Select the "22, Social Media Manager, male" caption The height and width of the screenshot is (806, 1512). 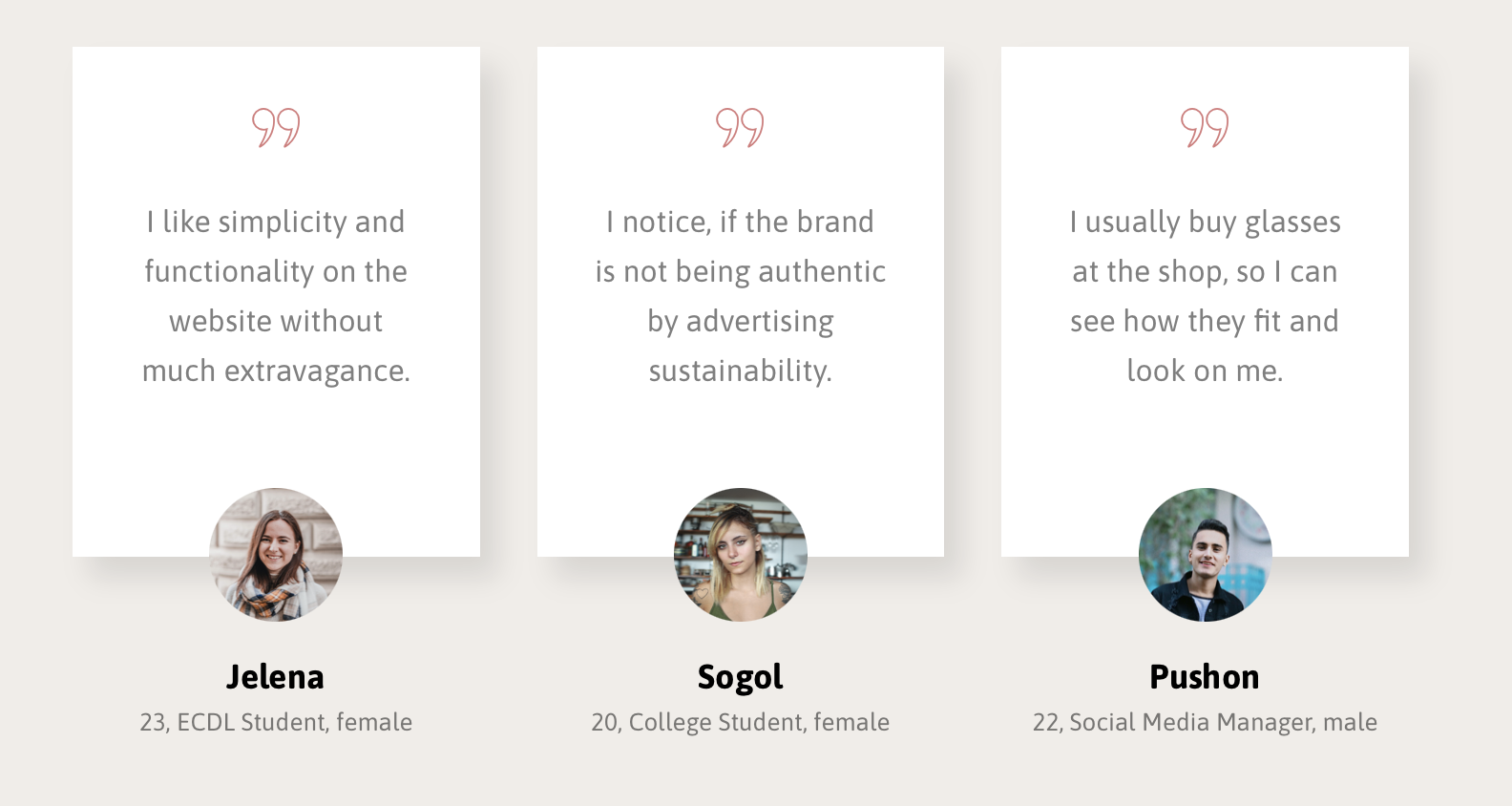point(1205,722)
